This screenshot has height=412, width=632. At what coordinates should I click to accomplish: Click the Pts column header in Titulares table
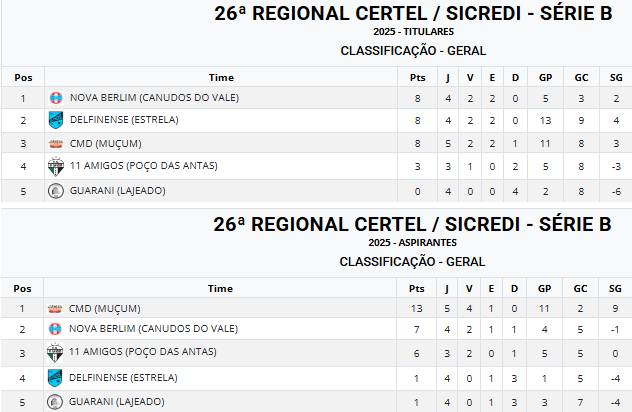[417, 77]
